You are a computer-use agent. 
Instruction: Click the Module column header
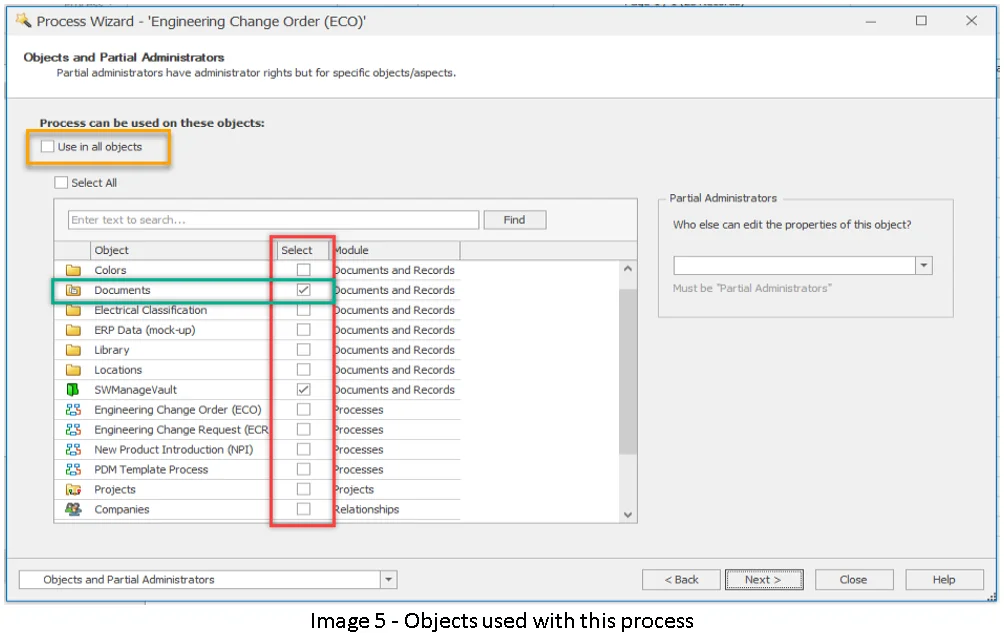click(x=395, y=250)
